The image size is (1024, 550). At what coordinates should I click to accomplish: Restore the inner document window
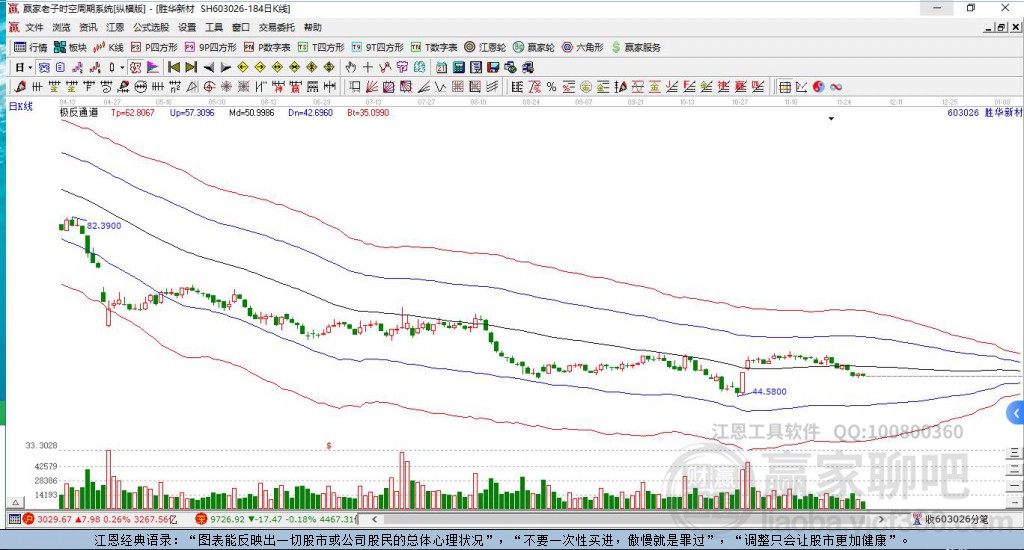point(1002,27)
